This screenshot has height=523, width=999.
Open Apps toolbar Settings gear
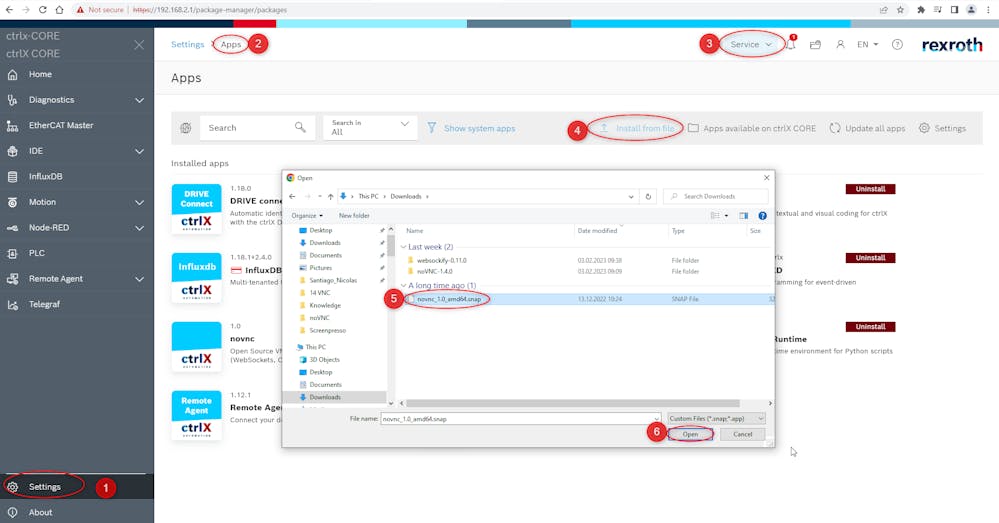tap(942, 128)
